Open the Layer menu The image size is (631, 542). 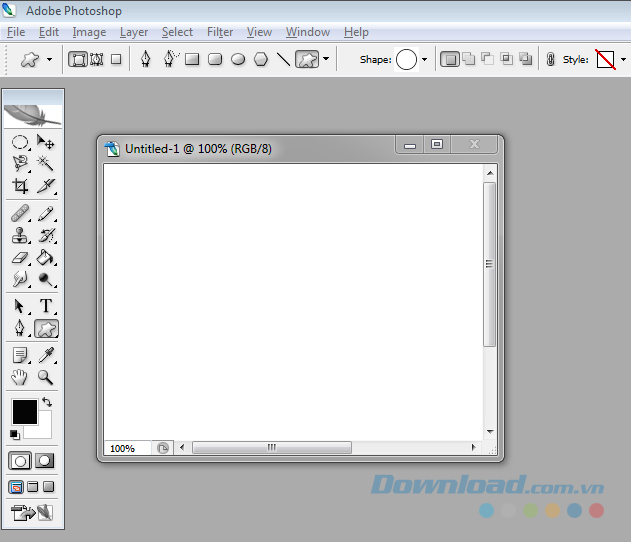tap(134, 32)
